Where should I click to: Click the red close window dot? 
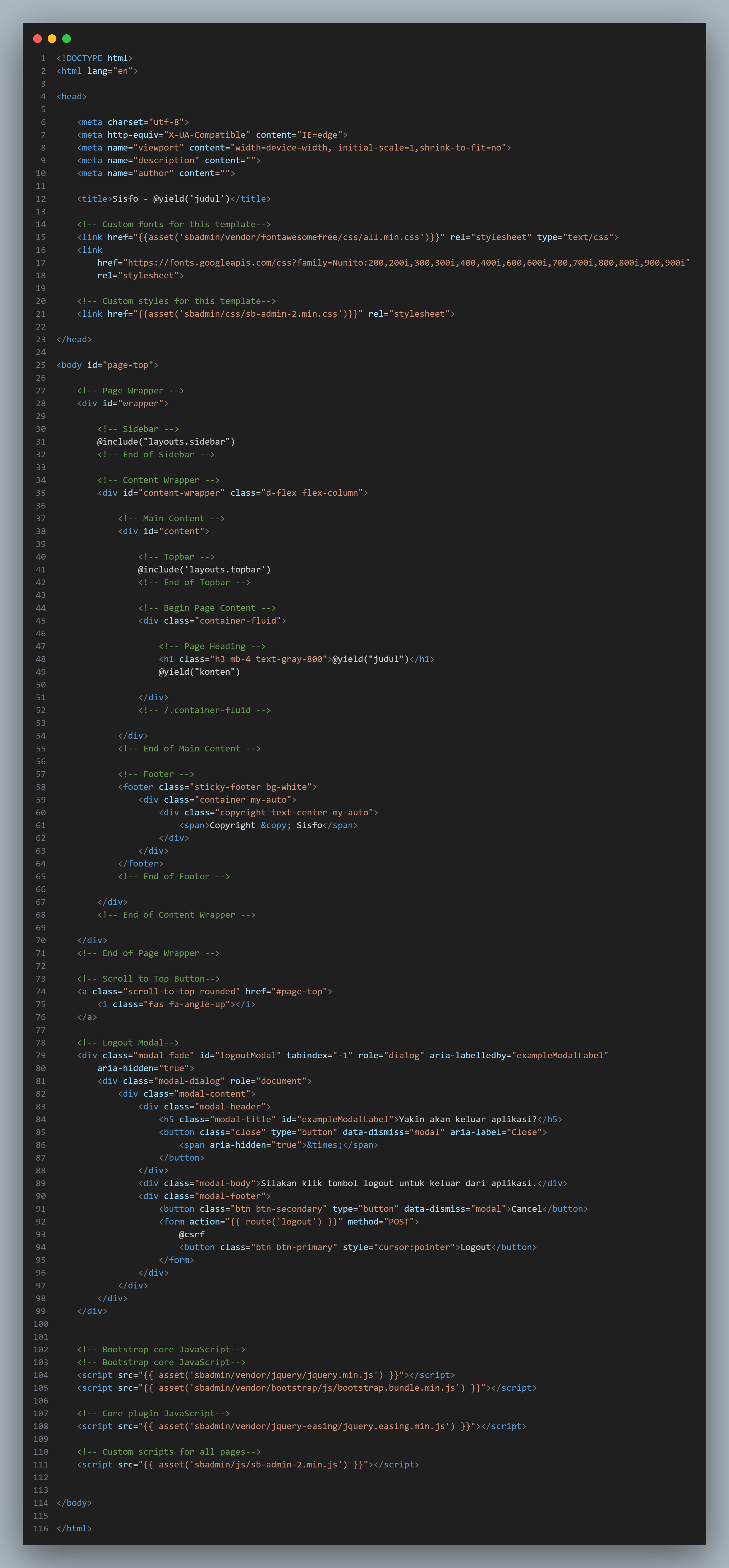(x=37, y=39)
